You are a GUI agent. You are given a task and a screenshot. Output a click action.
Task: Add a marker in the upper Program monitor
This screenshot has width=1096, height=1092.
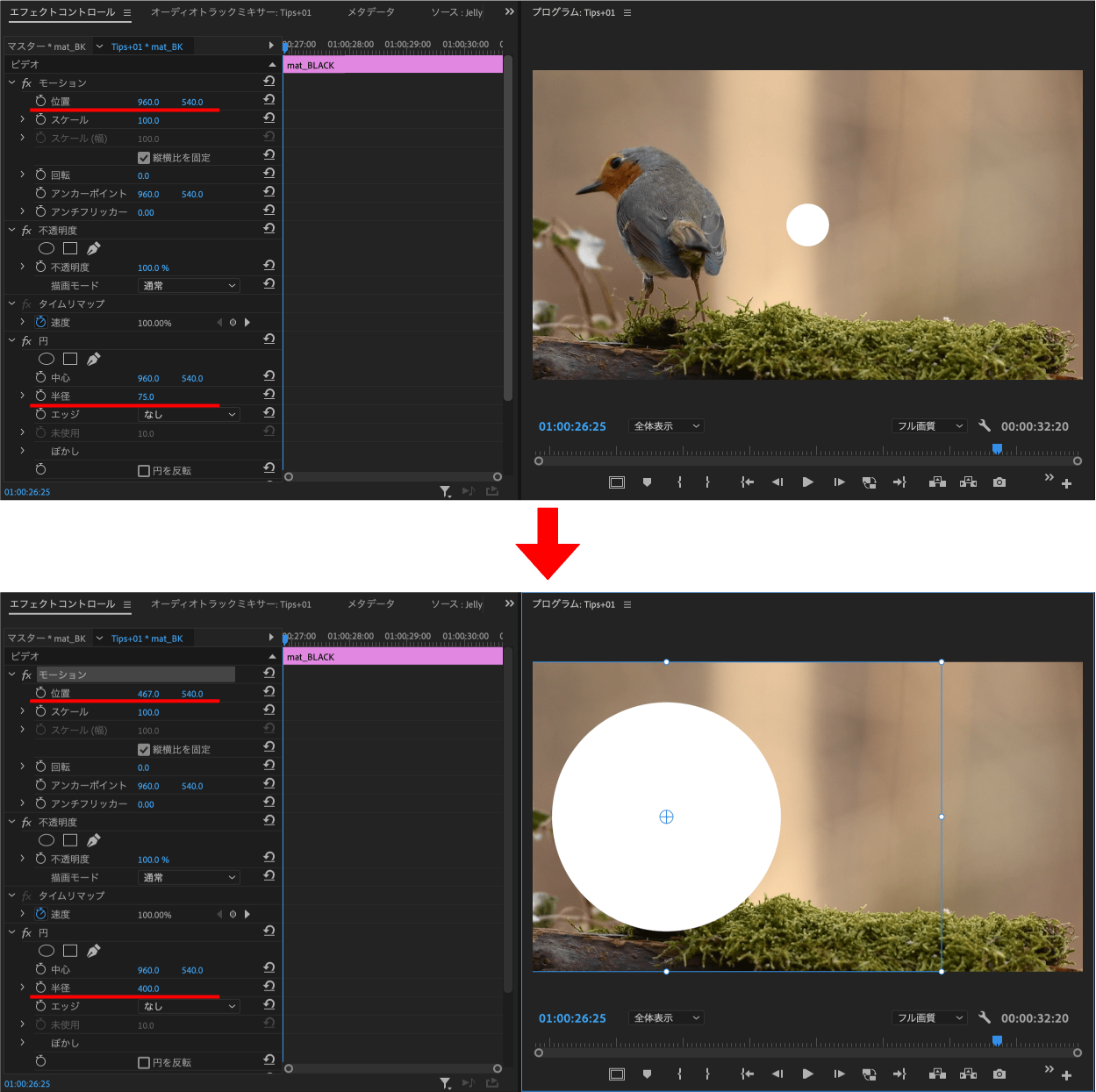[x=647, y=482]
